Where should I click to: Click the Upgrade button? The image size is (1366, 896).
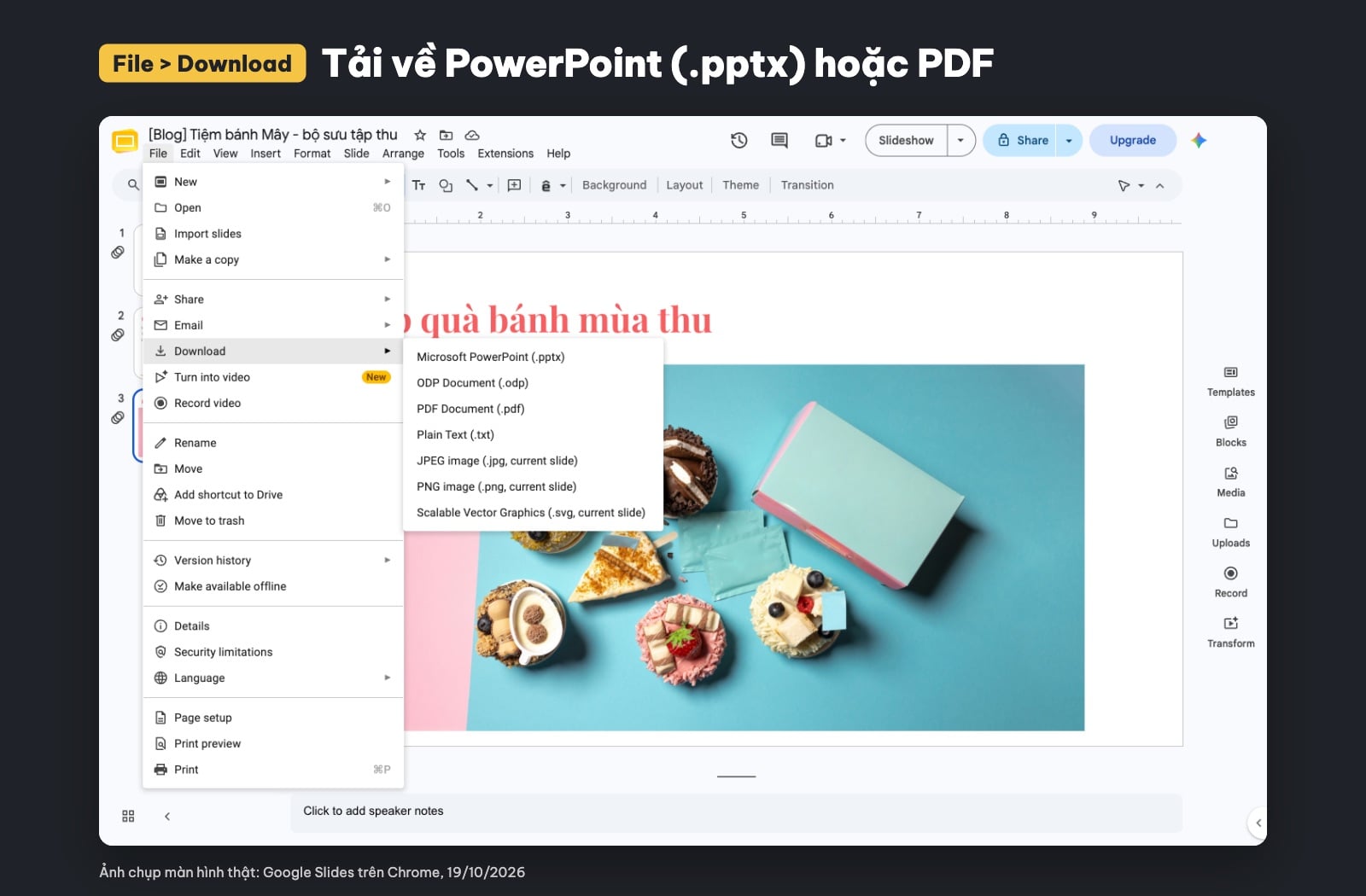(1133, 140)
